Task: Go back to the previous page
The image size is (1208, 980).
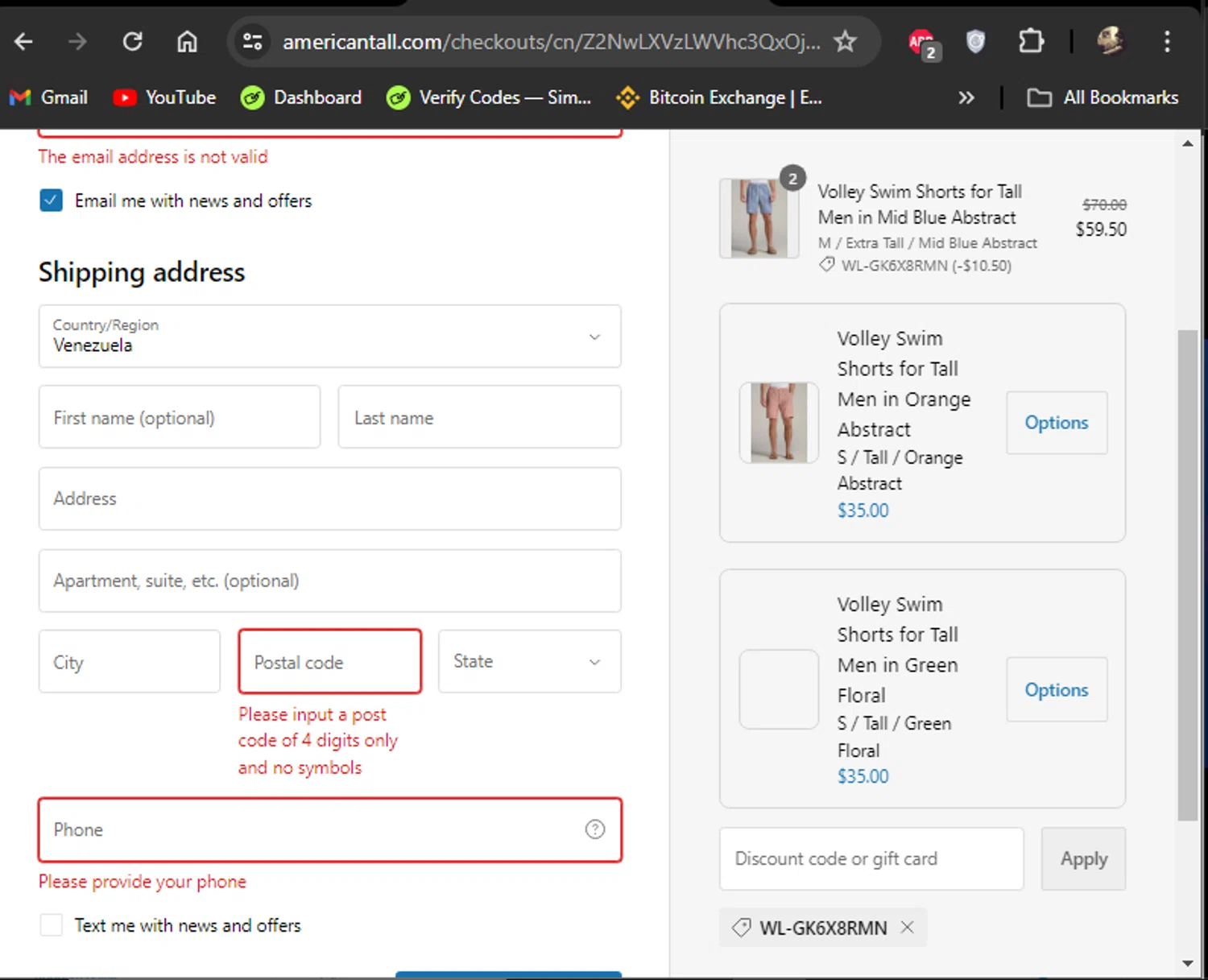Action: click(24, 41)
